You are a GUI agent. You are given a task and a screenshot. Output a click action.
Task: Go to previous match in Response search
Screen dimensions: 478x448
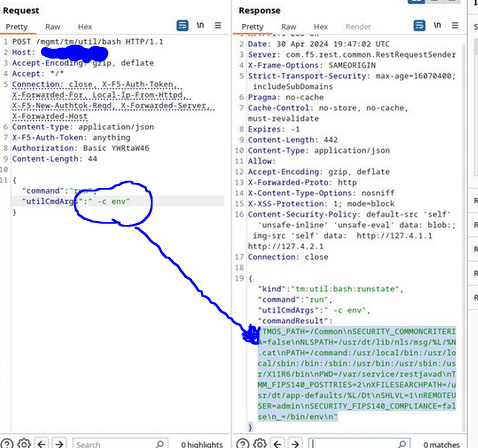click(x=277, y=444)
